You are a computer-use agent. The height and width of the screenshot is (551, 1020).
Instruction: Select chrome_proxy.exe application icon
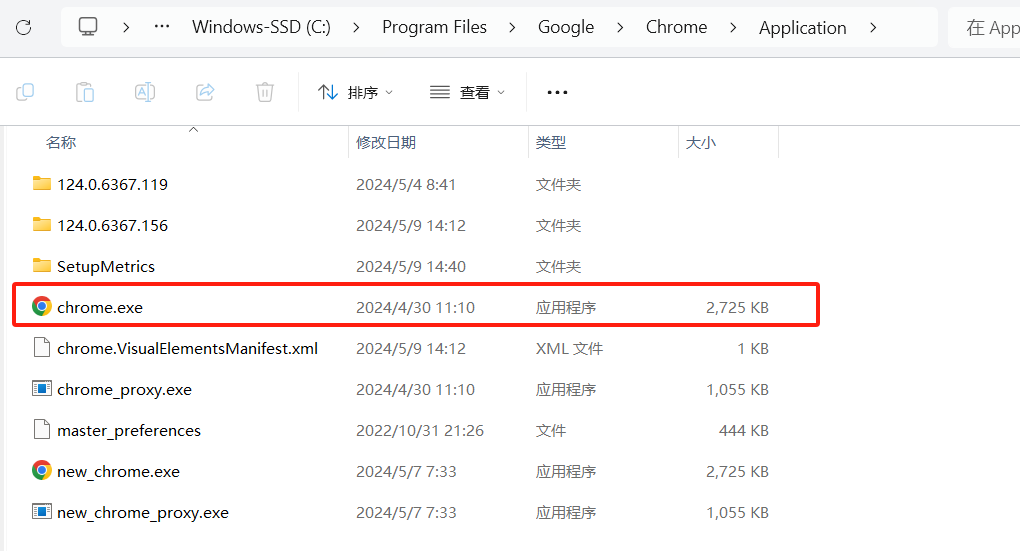click(x=42, y=388)
